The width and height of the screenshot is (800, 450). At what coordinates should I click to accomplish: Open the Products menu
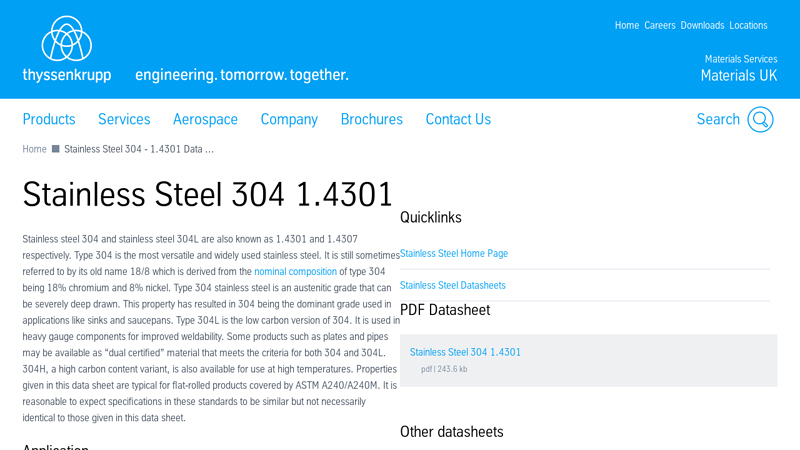(49, 120)
